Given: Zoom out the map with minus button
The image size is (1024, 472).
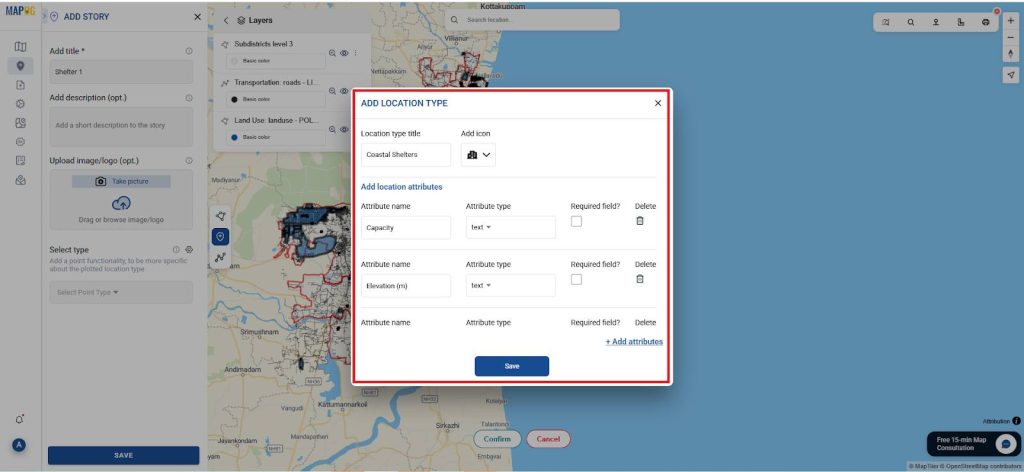Looking at the screenshot, I should point(1011,37).
